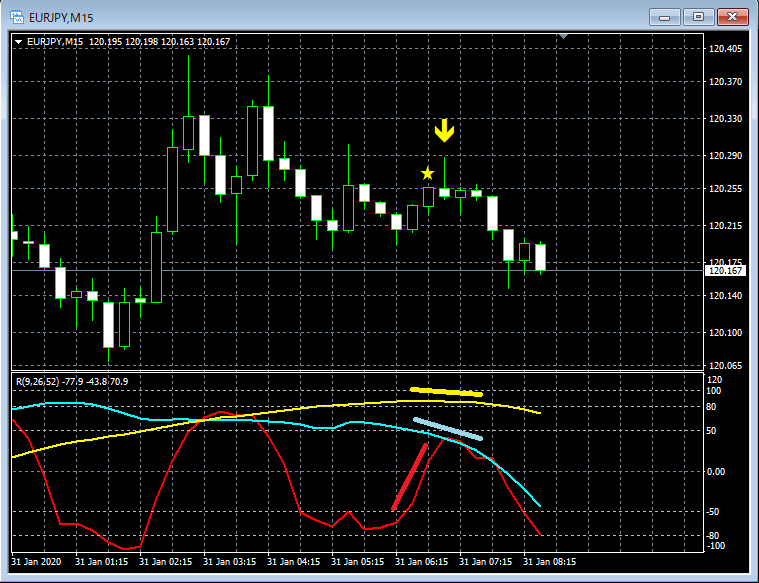The image size is (759, 583).
Task: Click indicator scale value 120
Action: 714,380
